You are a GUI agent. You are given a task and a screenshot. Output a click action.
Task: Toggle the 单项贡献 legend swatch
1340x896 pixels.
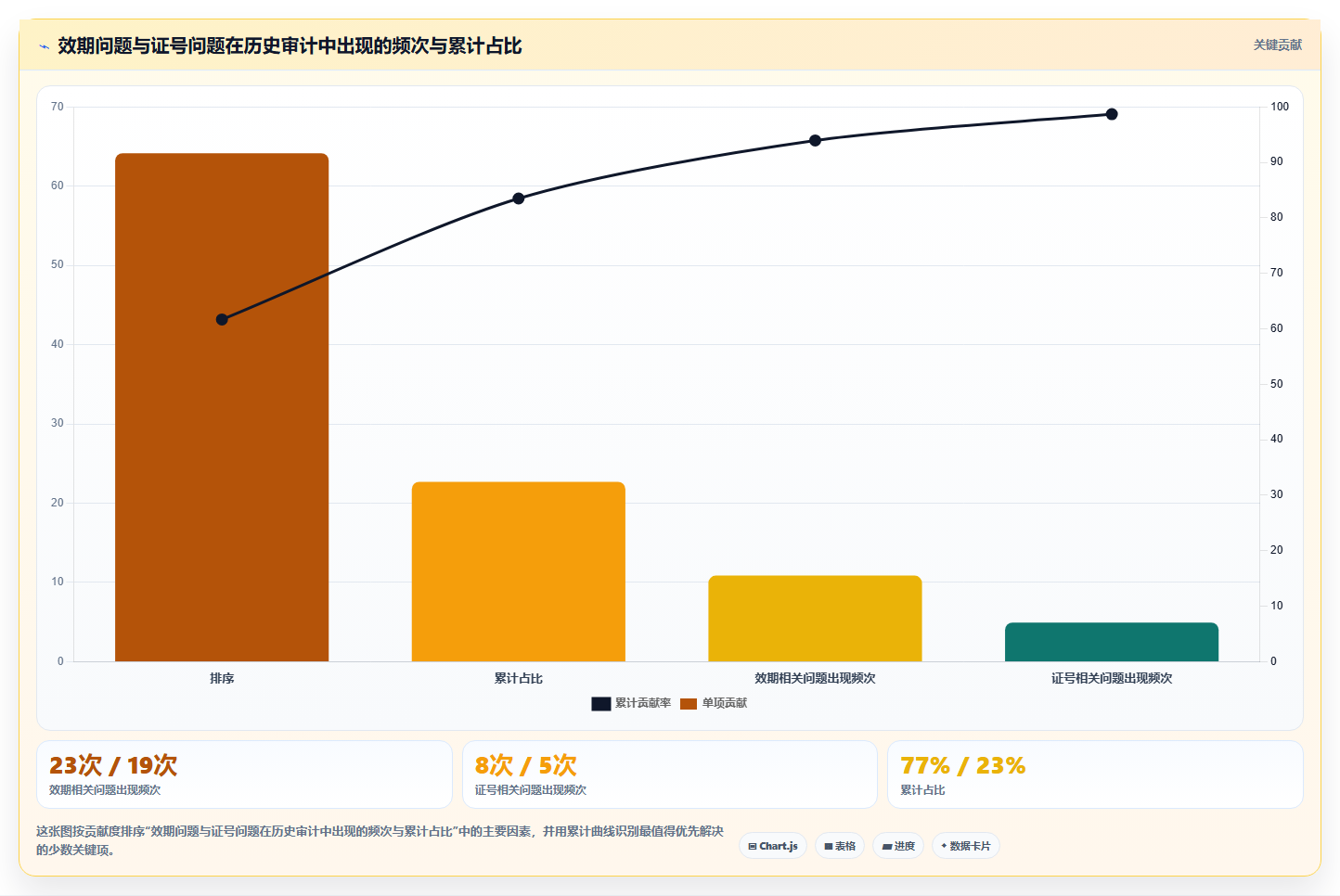[688, 703]
